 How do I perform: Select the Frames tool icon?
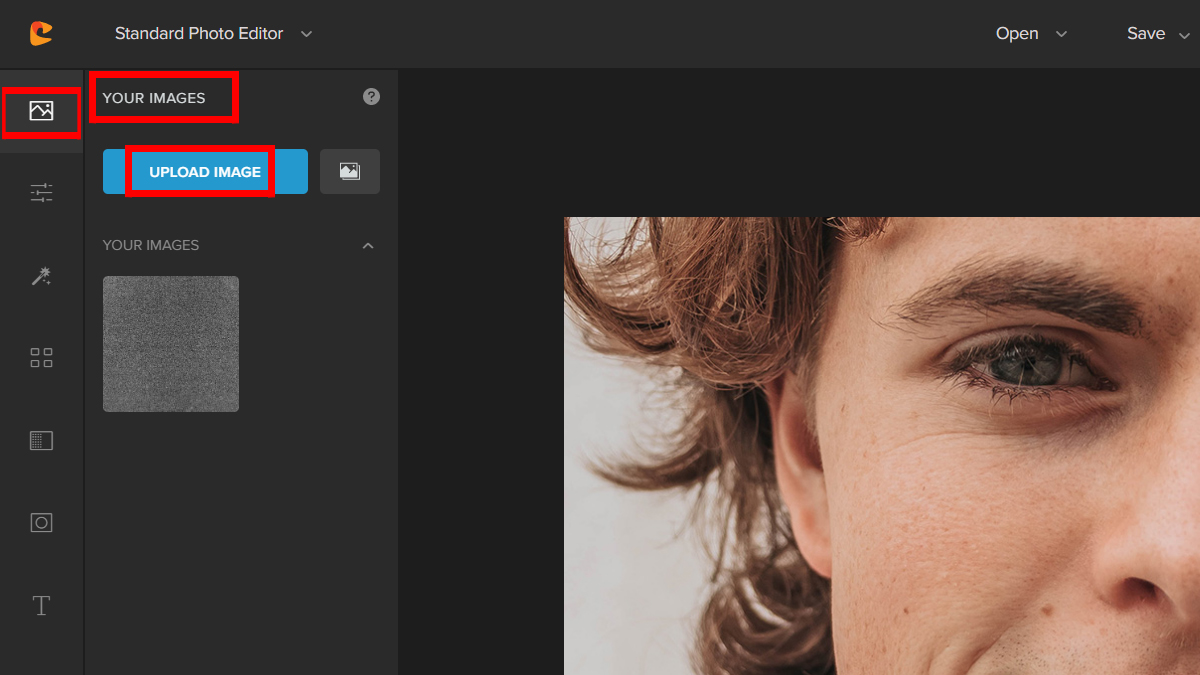click(41, 522)
